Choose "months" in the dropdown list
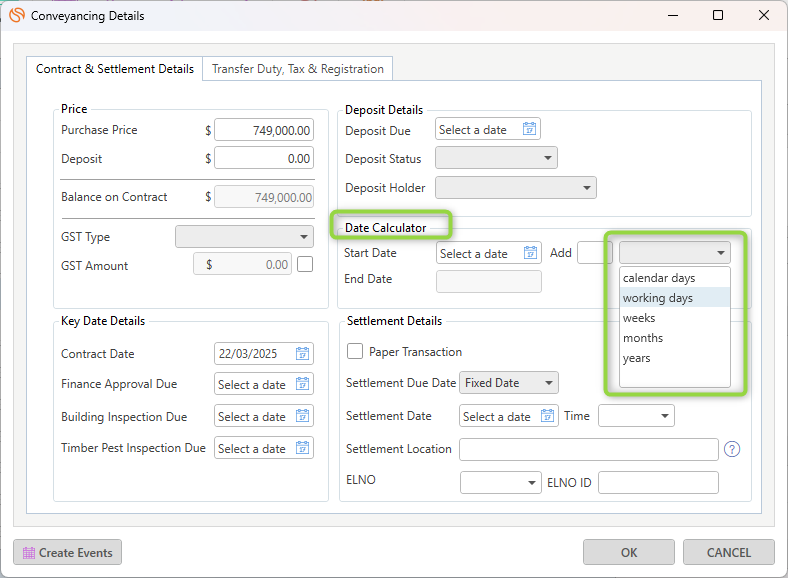 (643, 338)
